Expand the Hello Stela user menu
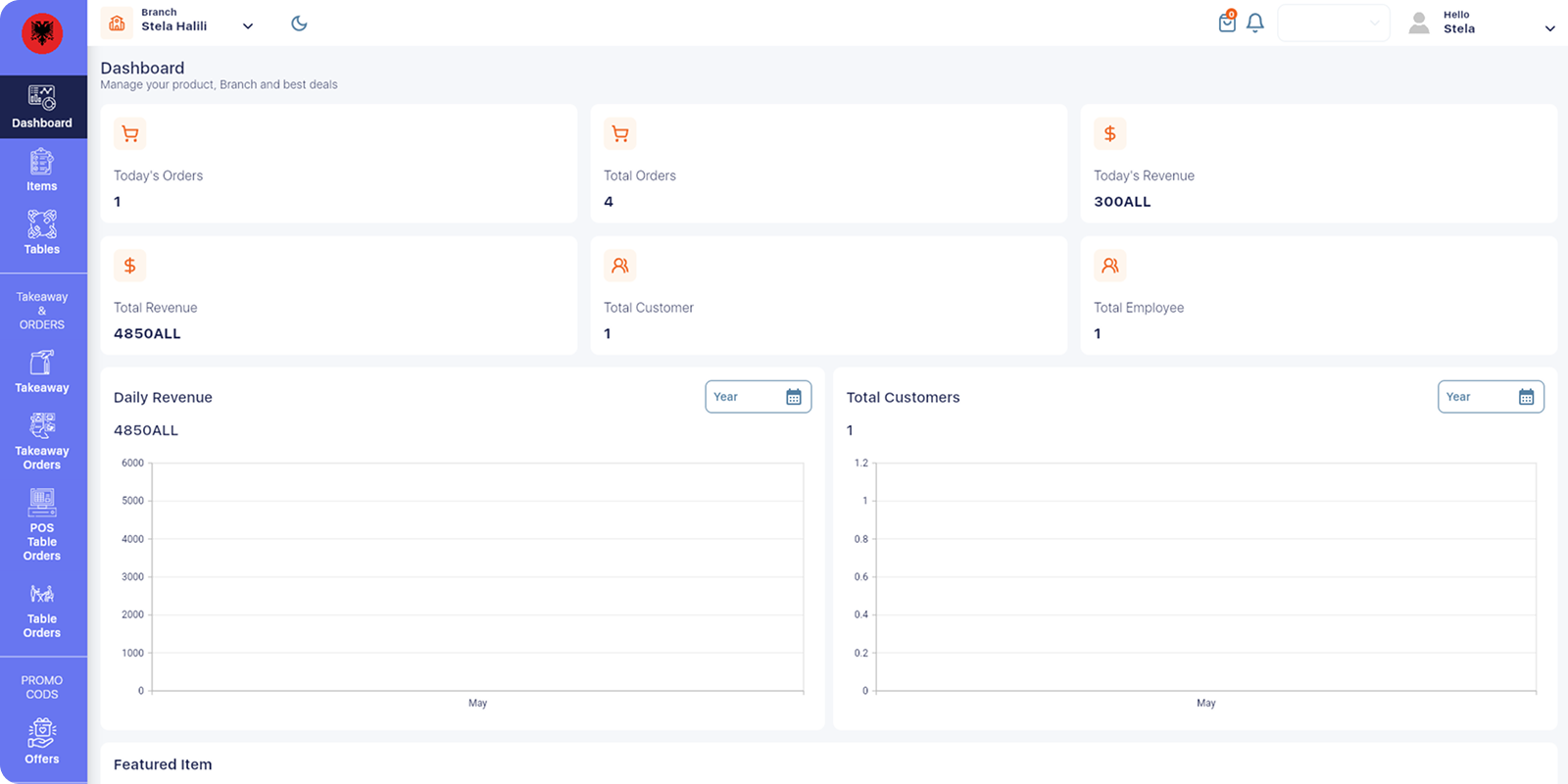 [1549, 28]
